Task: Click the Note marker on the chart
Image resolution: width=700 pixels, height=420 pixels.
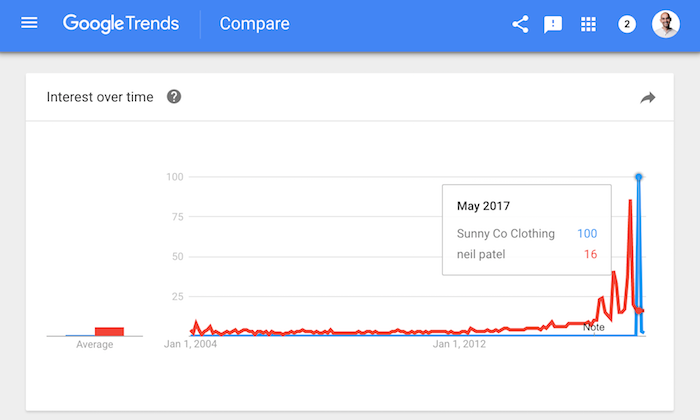Action: pyautogui.click(x=594, y=327)
